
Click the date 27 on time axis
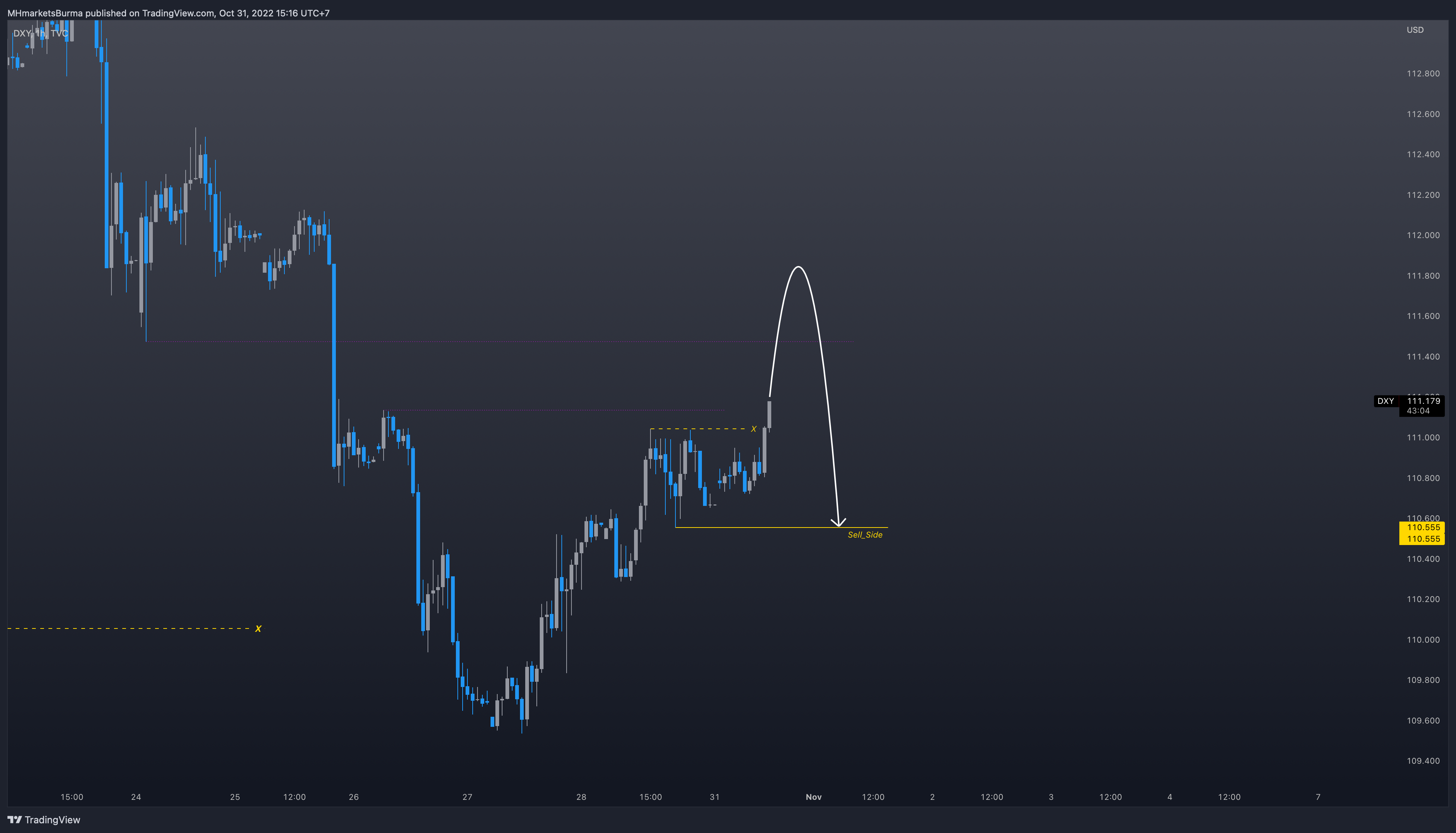467,797
